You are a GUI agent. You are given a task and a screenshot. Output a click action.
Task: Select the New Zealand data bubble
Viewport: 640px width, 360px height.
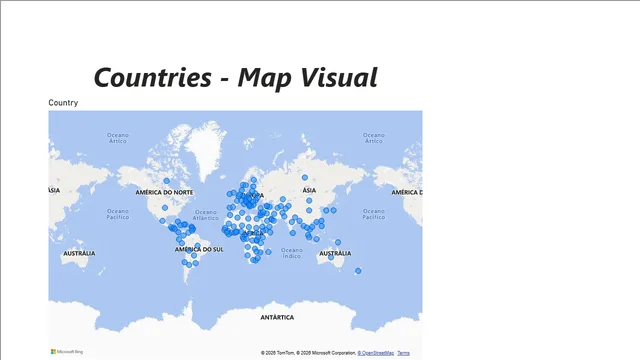pyautogui.click(x=358, y=271)
